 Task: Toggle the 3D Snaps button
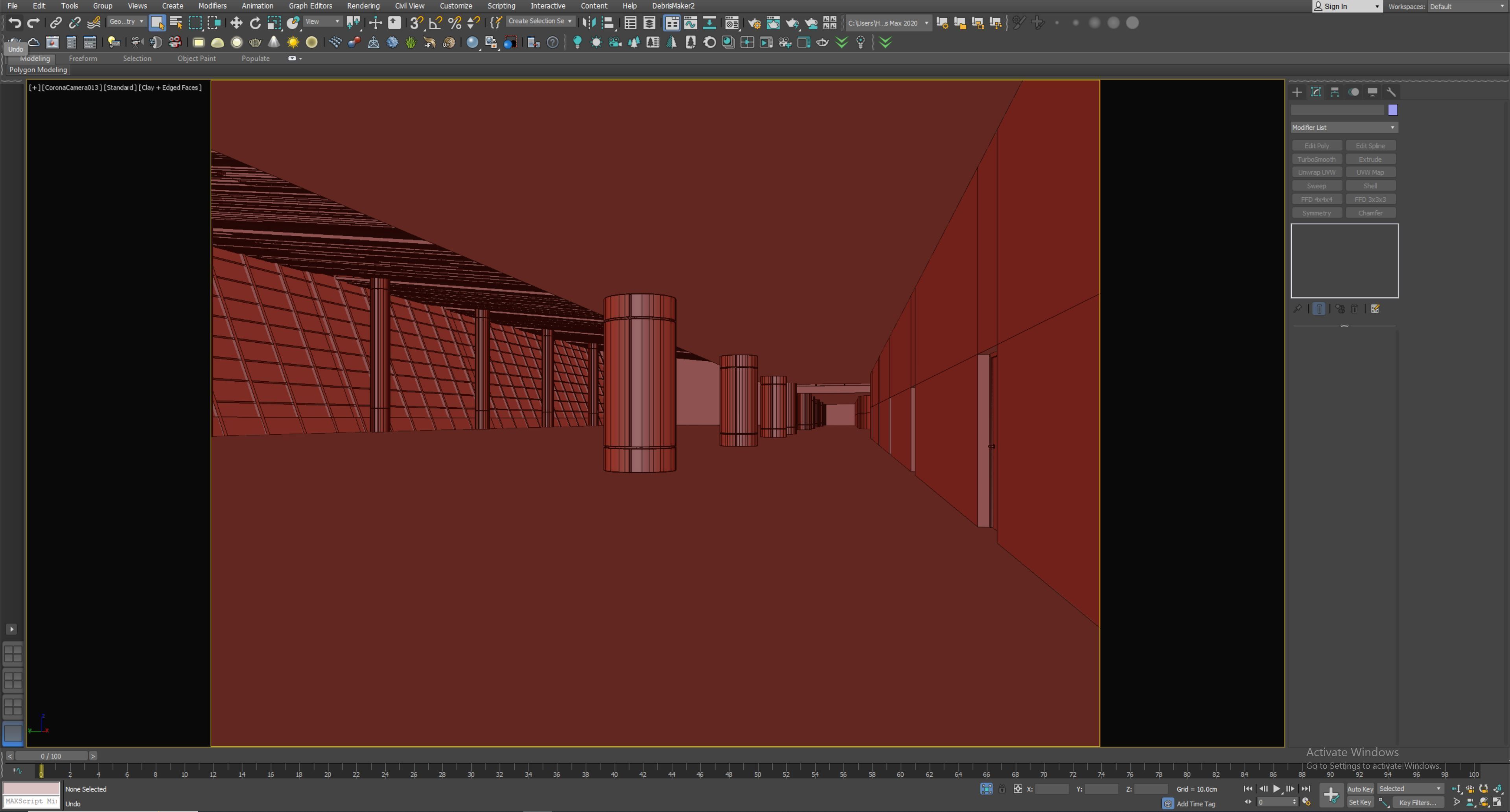(x=416, y=23)
